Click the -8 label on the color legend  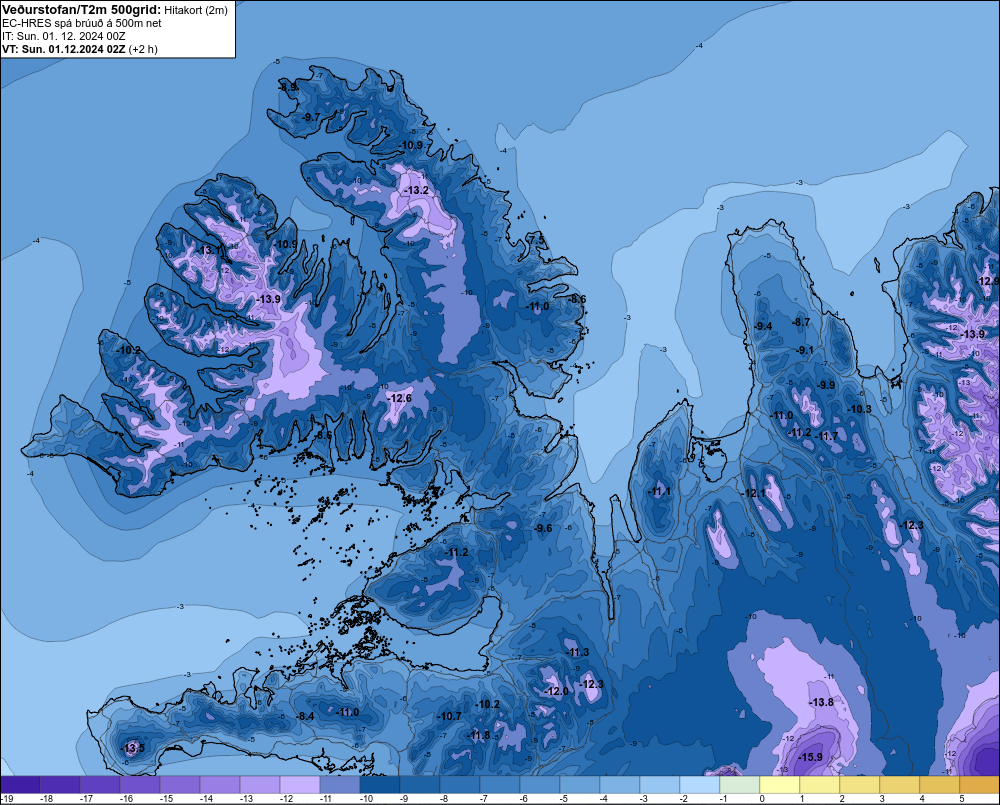pyautogui.click(x=445, y=799)
